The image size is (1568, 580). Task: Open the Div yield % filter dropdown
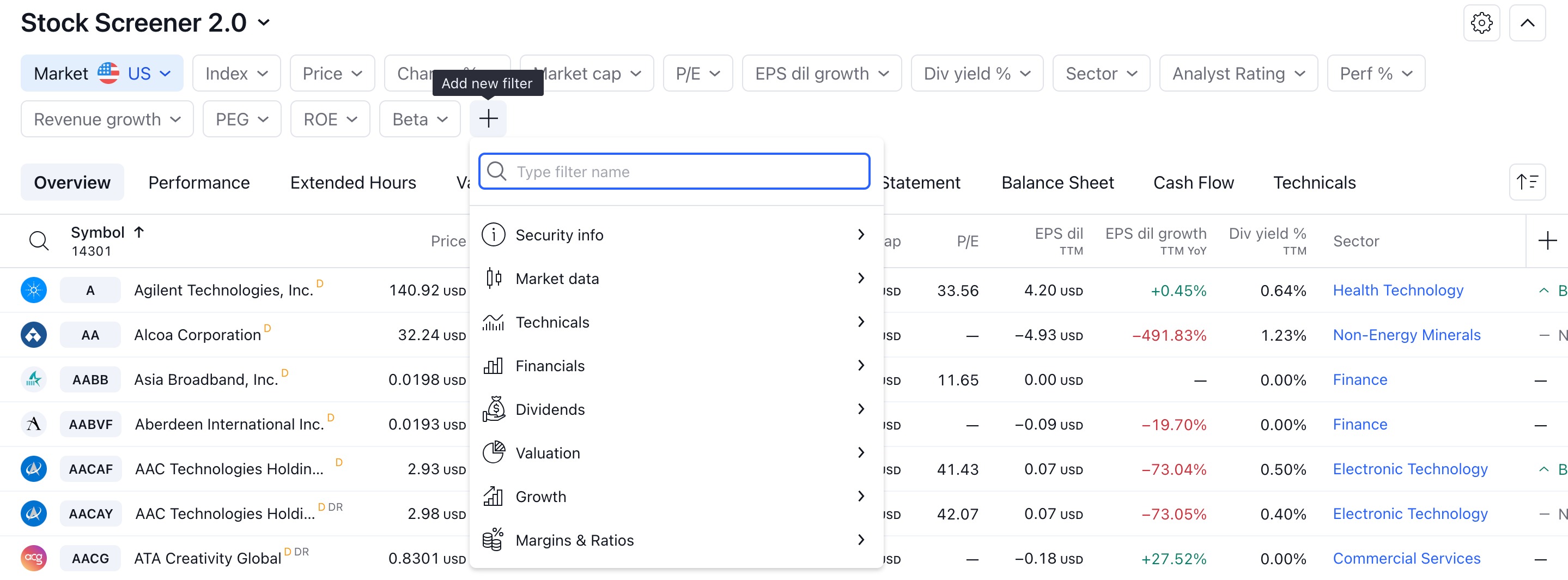click(977, 73)
